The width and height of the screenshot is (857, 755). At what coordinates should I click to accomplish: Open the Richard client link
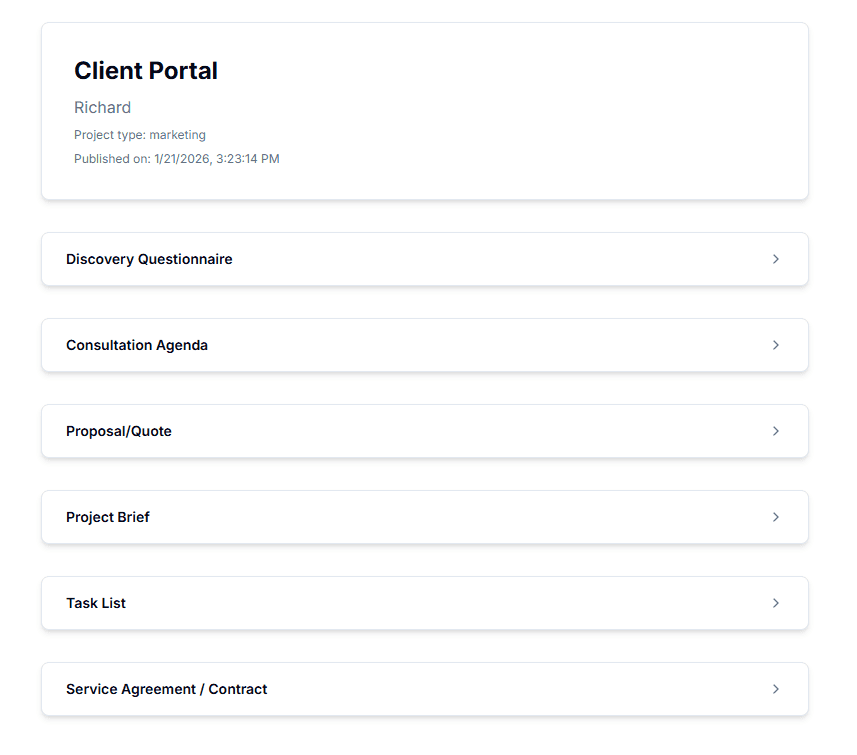click(x=102, y=107)
